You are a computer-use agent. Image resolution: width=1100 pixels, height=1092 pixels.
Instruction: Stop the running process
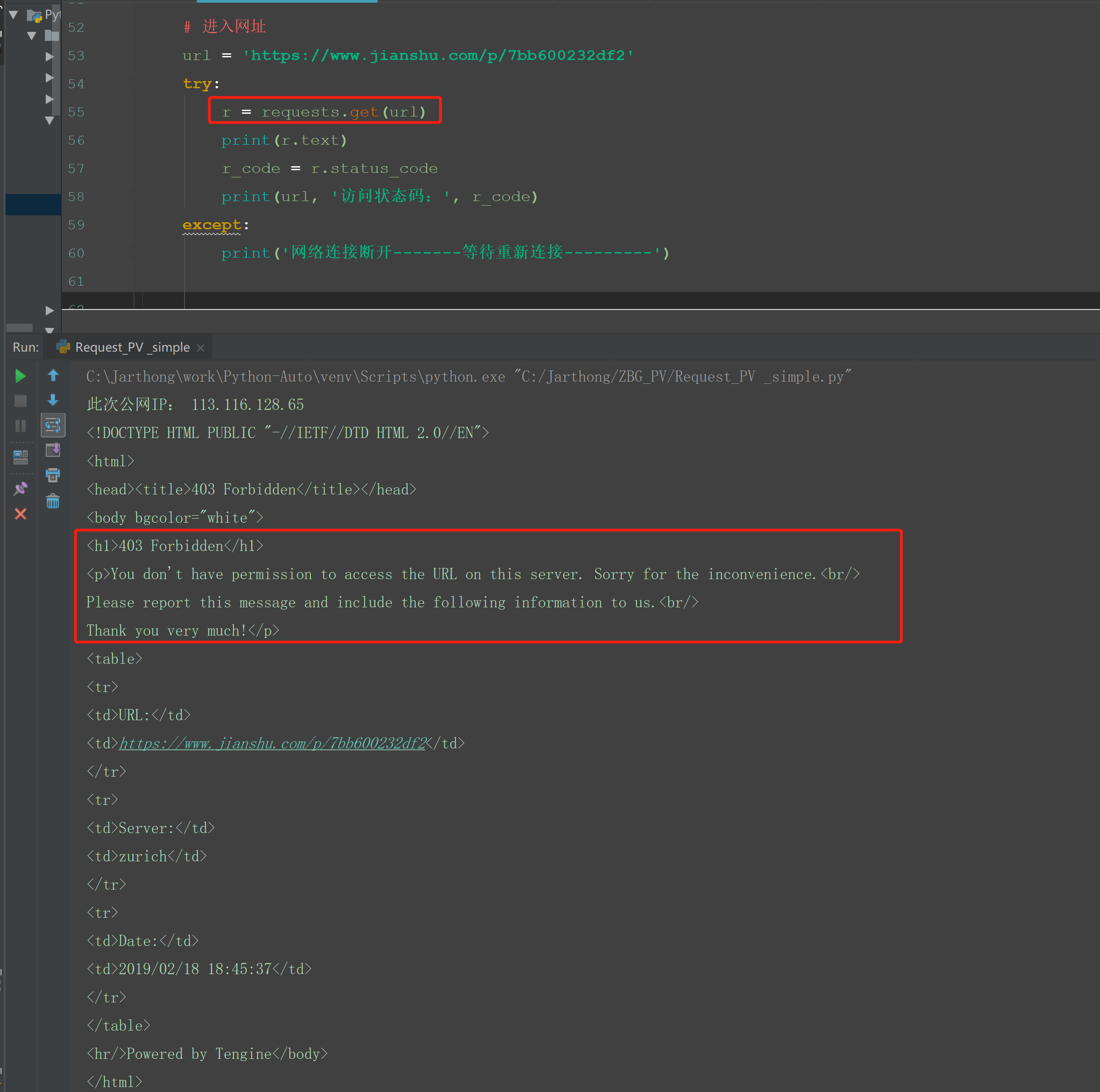pos(21,401)
